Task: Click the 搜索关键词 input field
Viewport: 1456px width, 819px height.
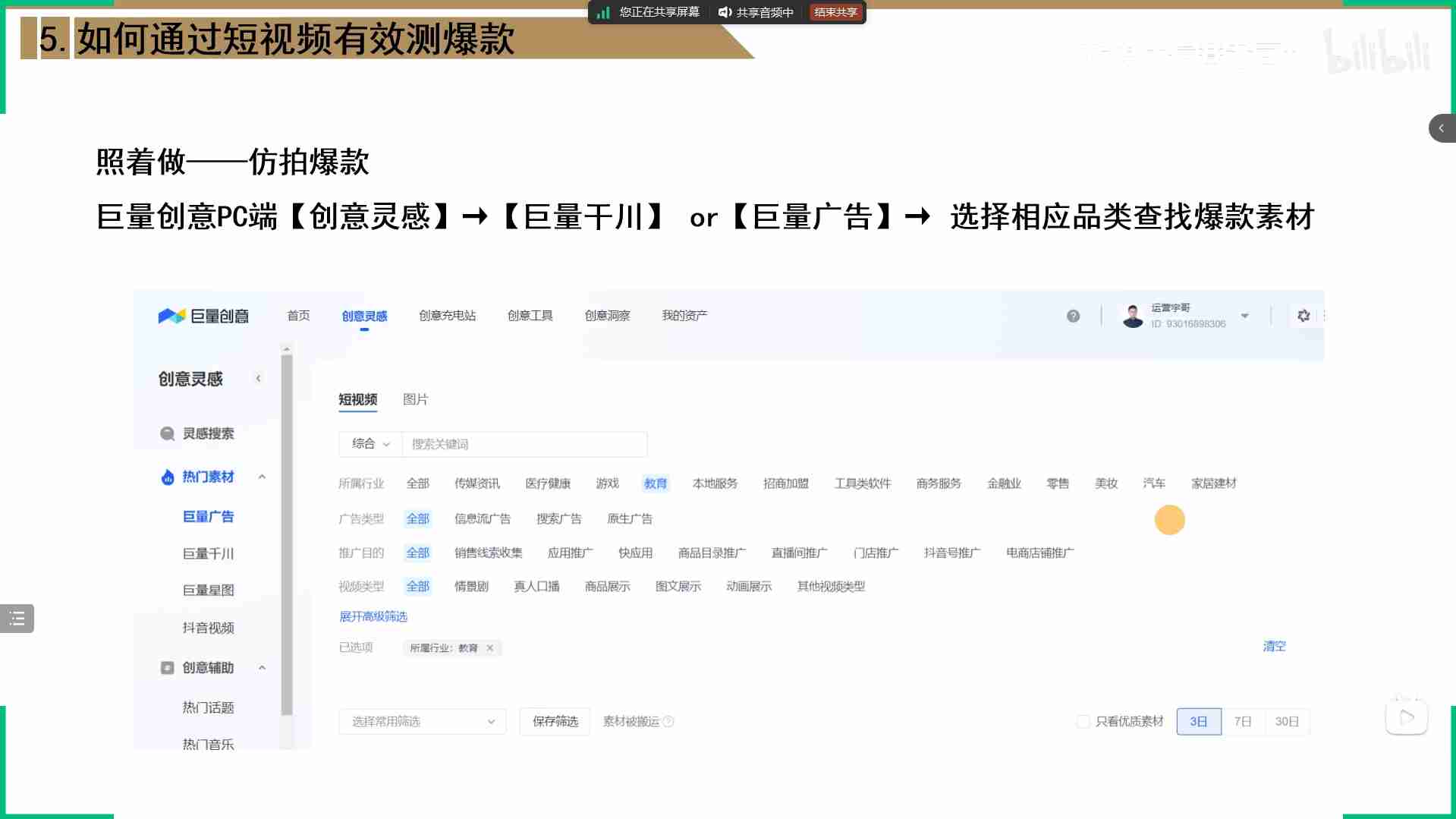Action: [524, 444]
